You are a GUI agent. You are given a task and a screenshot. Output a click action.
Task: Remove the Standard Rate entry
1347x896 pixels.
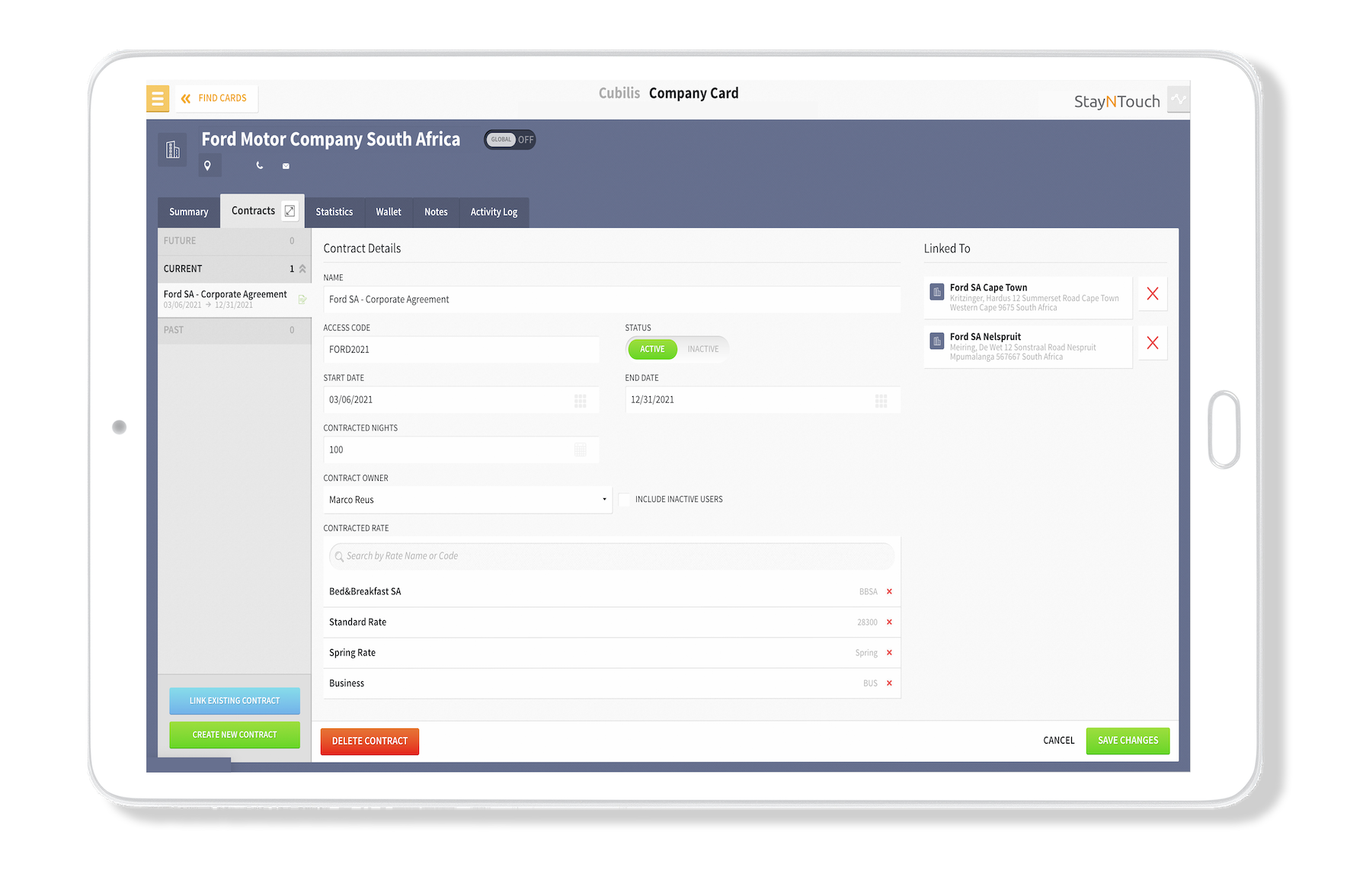coord(889,622)
